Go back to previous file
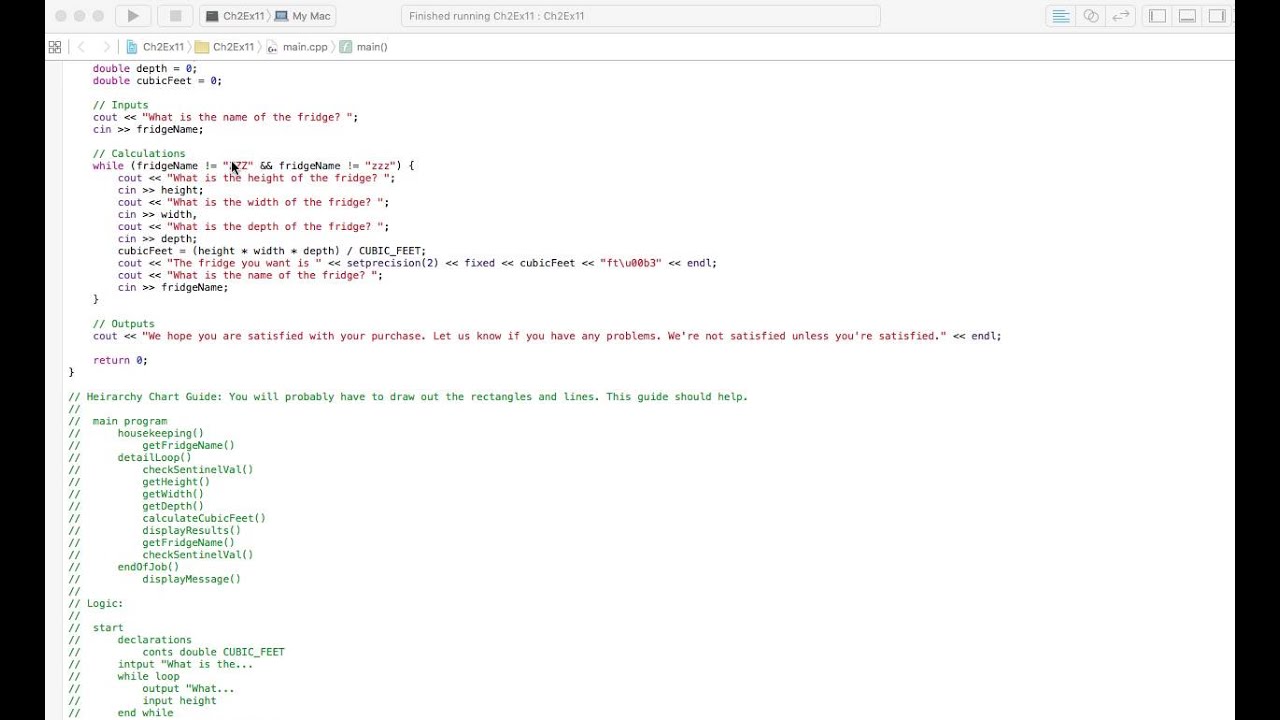This screenshot has height=720, width=1280. (x=81, y=47)
